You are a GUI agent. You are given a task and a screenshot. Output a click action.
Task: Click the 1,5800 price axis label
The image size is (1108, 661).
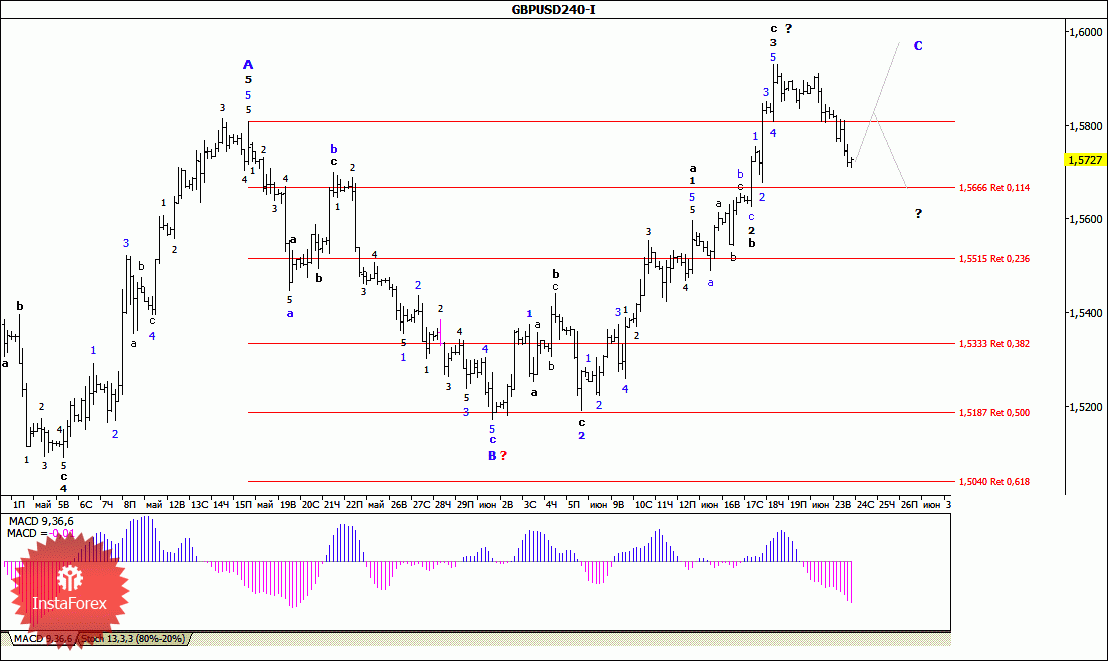(1085, 126)
